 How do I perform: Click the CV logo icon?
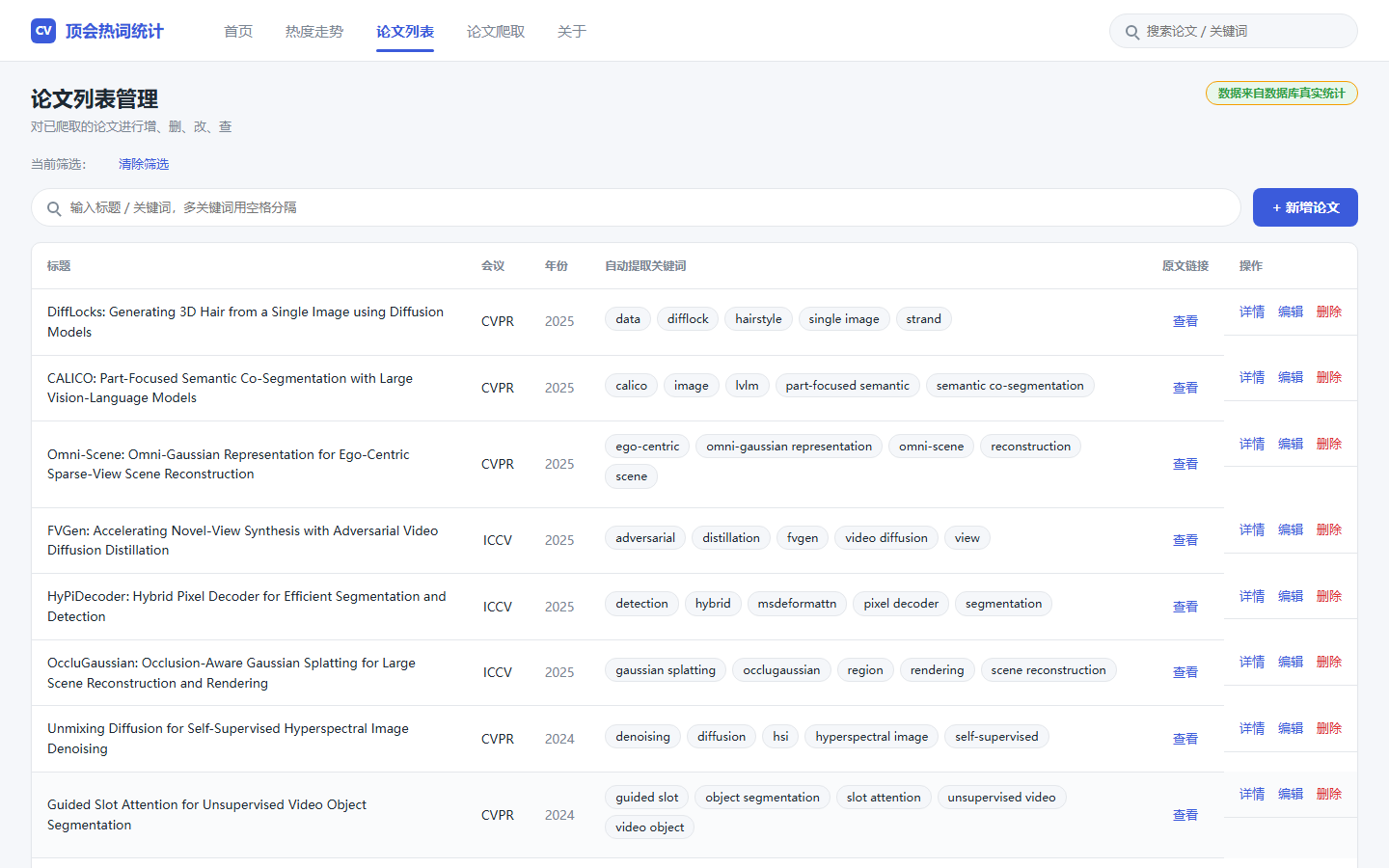43,31
